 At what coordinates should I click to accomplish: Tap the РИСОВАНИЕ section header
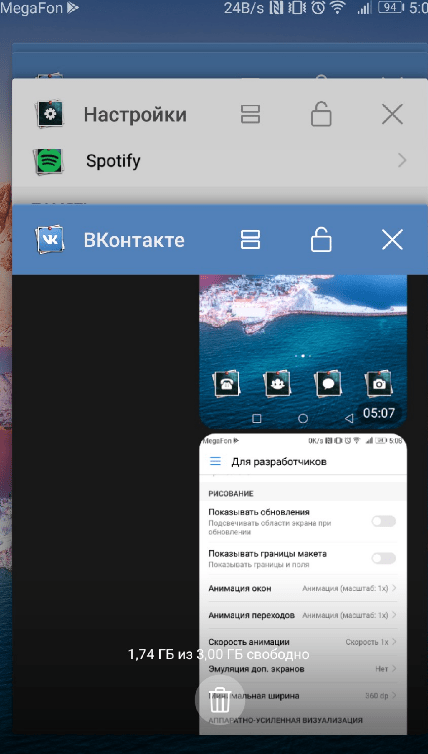click(x=231, y=494)
